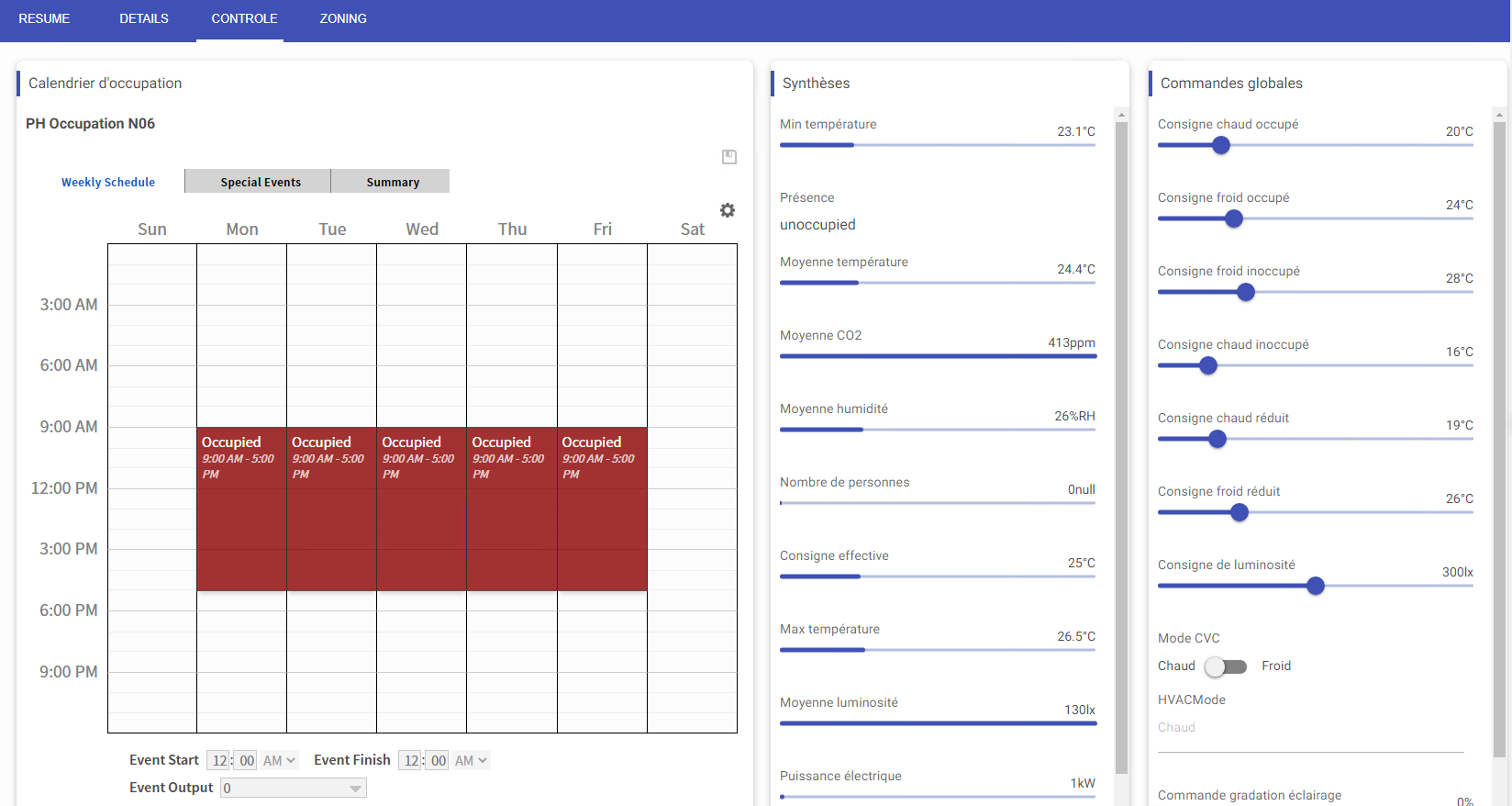Open the schedule settings gear icon
The image size is (1512, 806).
728,210
